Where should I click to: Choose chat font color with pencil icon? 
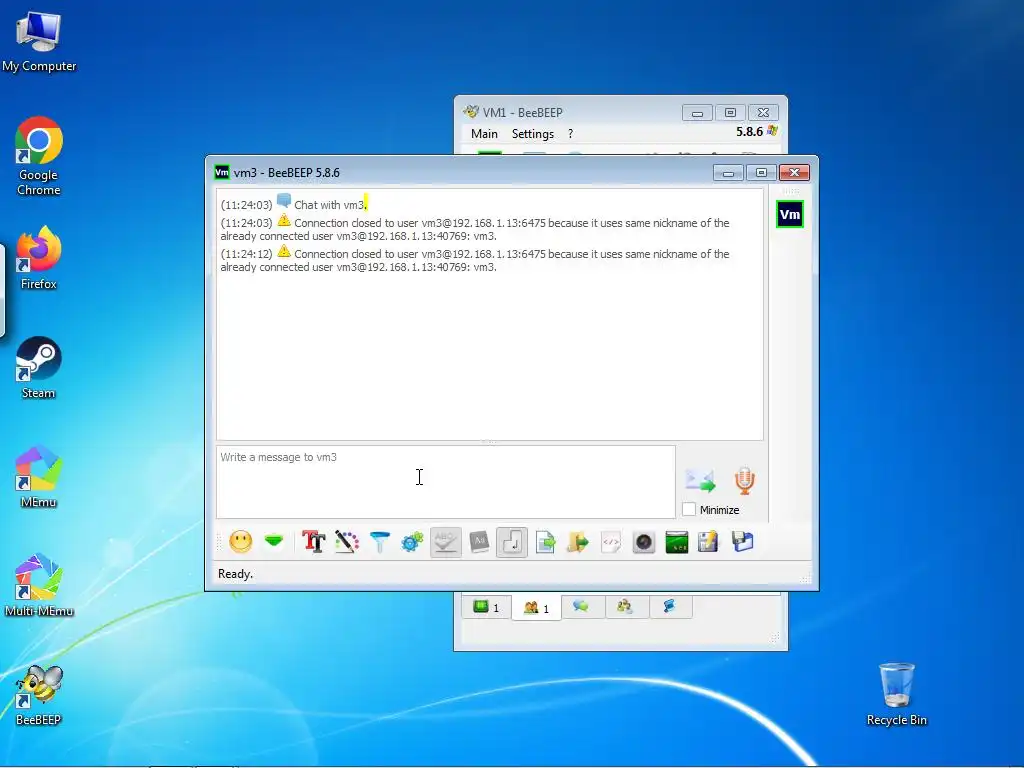point(347,542)
